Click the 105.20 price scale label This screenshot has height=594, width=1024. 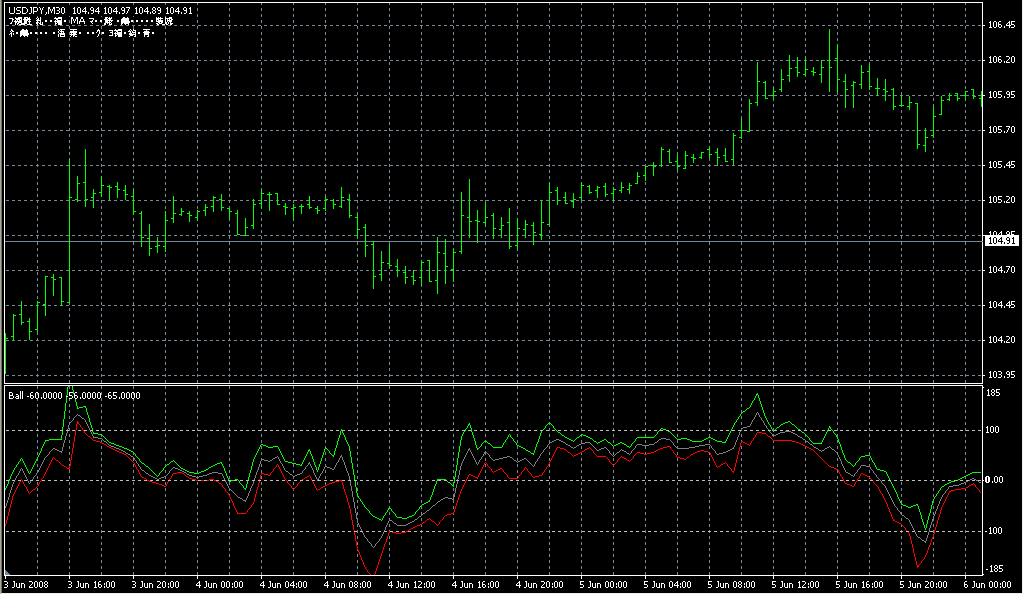(x=1002, y=200)
